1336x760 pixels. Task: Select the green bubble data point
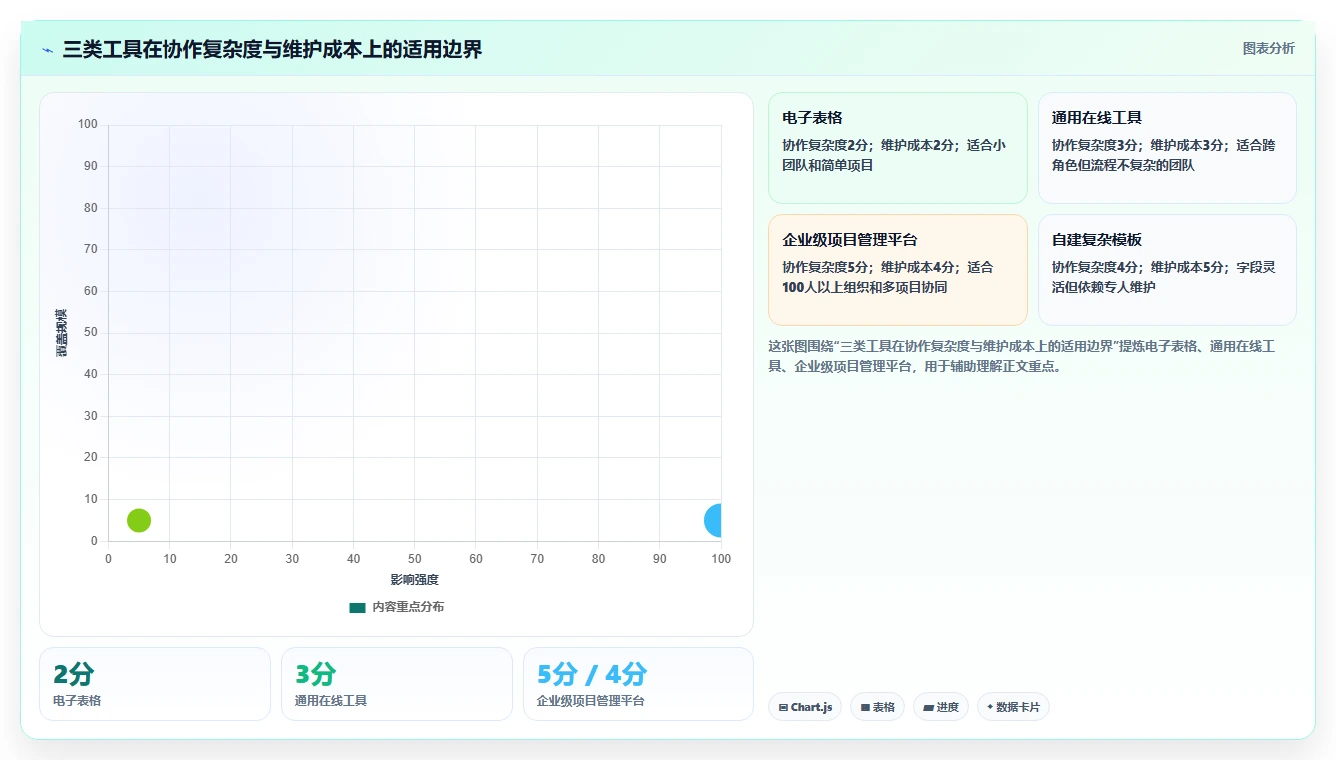pos(139,520)
